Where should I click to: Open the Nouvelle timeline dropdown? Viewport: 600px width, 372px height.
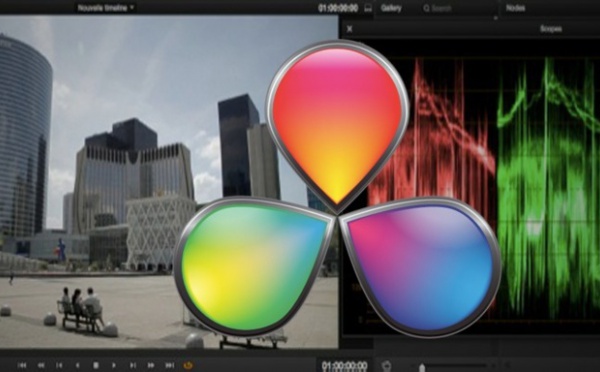pyautogui.click(x=106, y=8)
